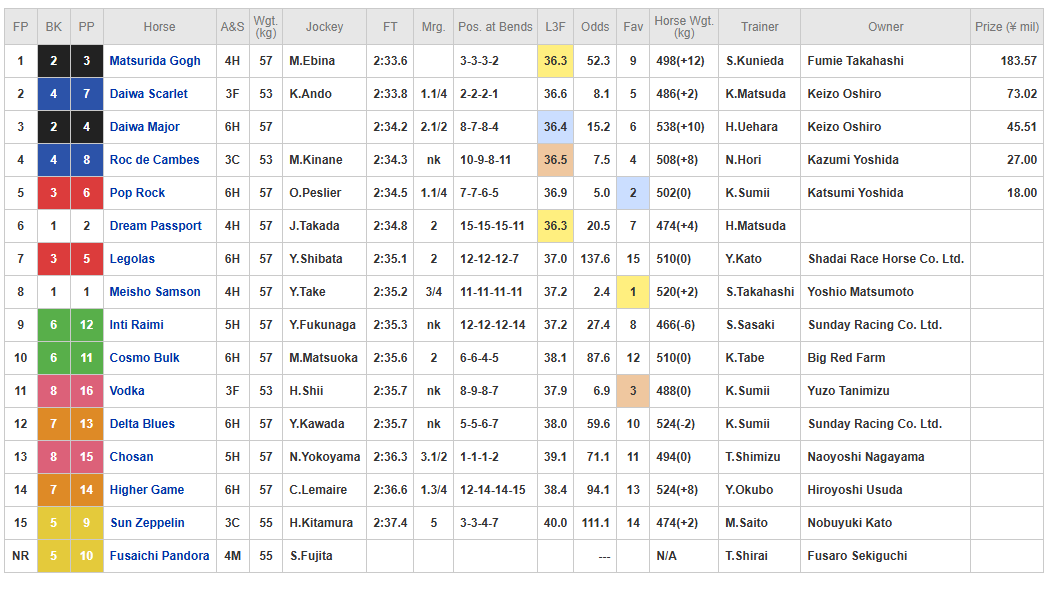Click the yellow-highlighted favourite 1 cell
Image resolution: width=1056 pixels, height=591 pixels.
[x=633, y=291]
